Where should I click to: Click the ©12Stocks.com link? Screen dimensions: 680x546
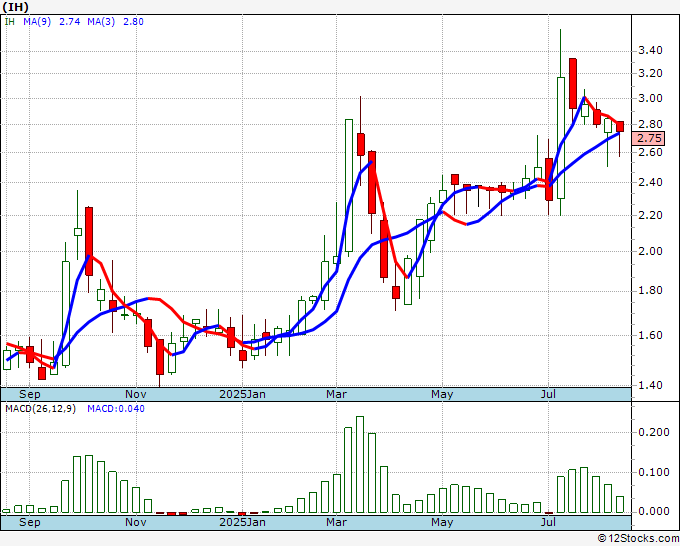coord(638,538)
